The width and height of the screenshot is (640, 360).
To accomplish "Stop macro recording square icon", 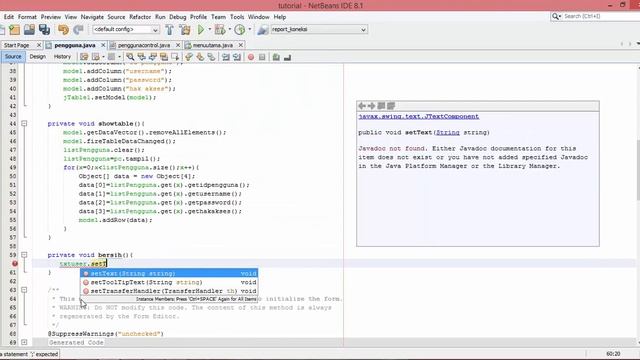I will 262,57.
